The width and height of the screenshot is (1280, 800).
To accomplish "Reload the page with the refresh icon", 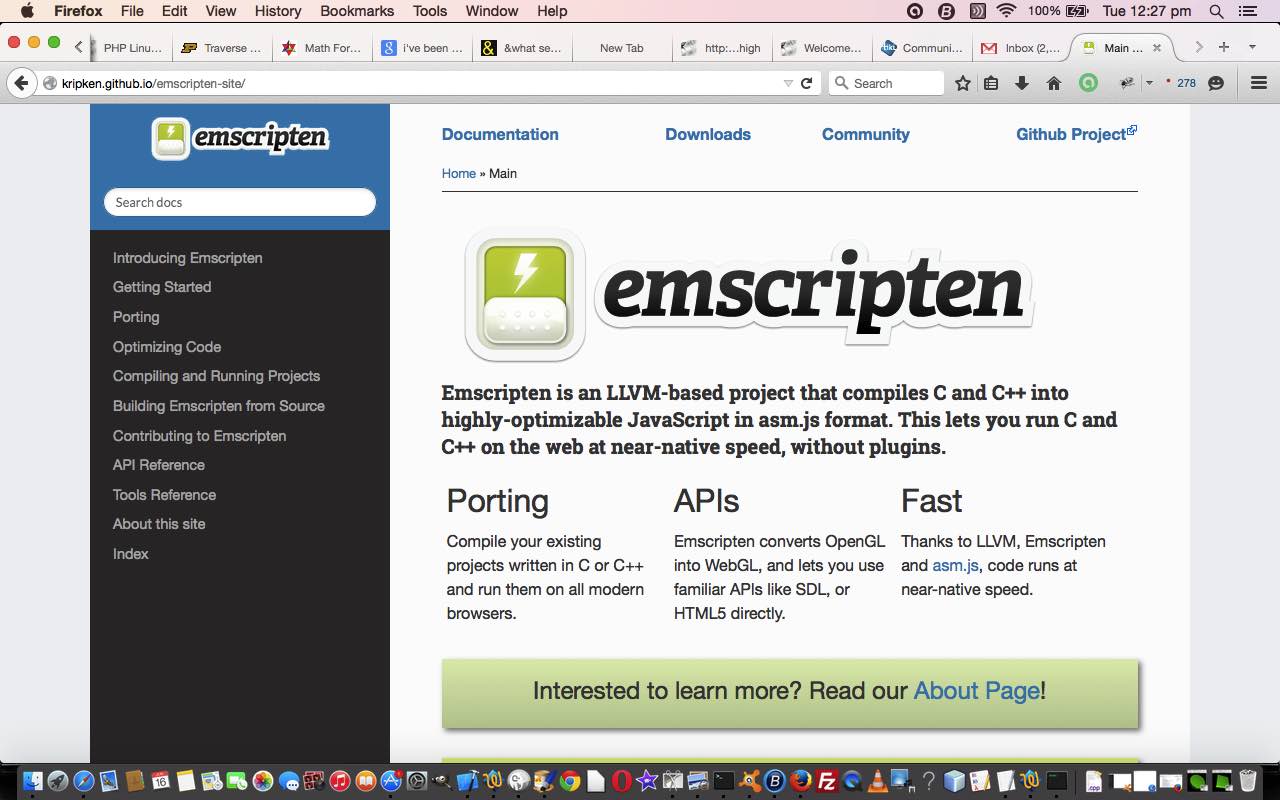I will pos(806,83).
